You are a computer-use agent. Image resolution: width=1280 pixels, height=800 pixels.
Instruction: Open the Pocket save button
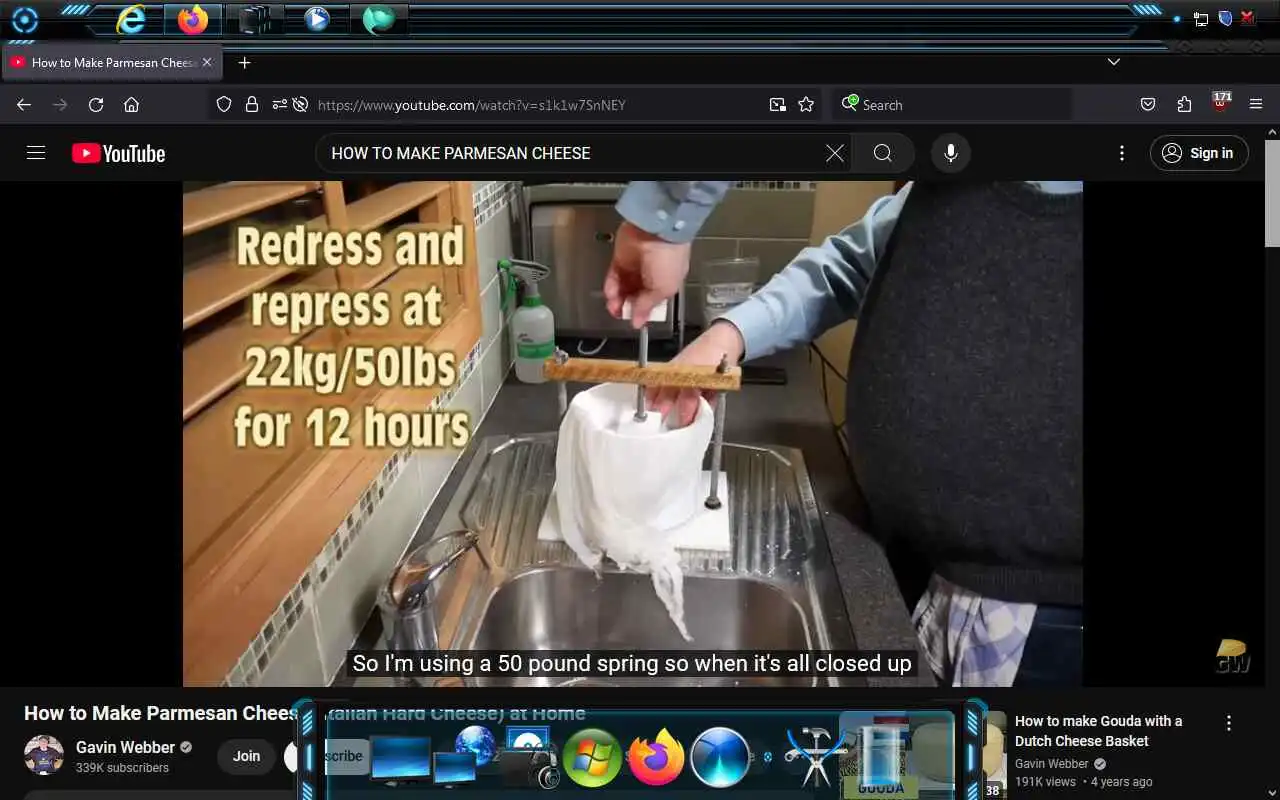[x=1148, y=105]
